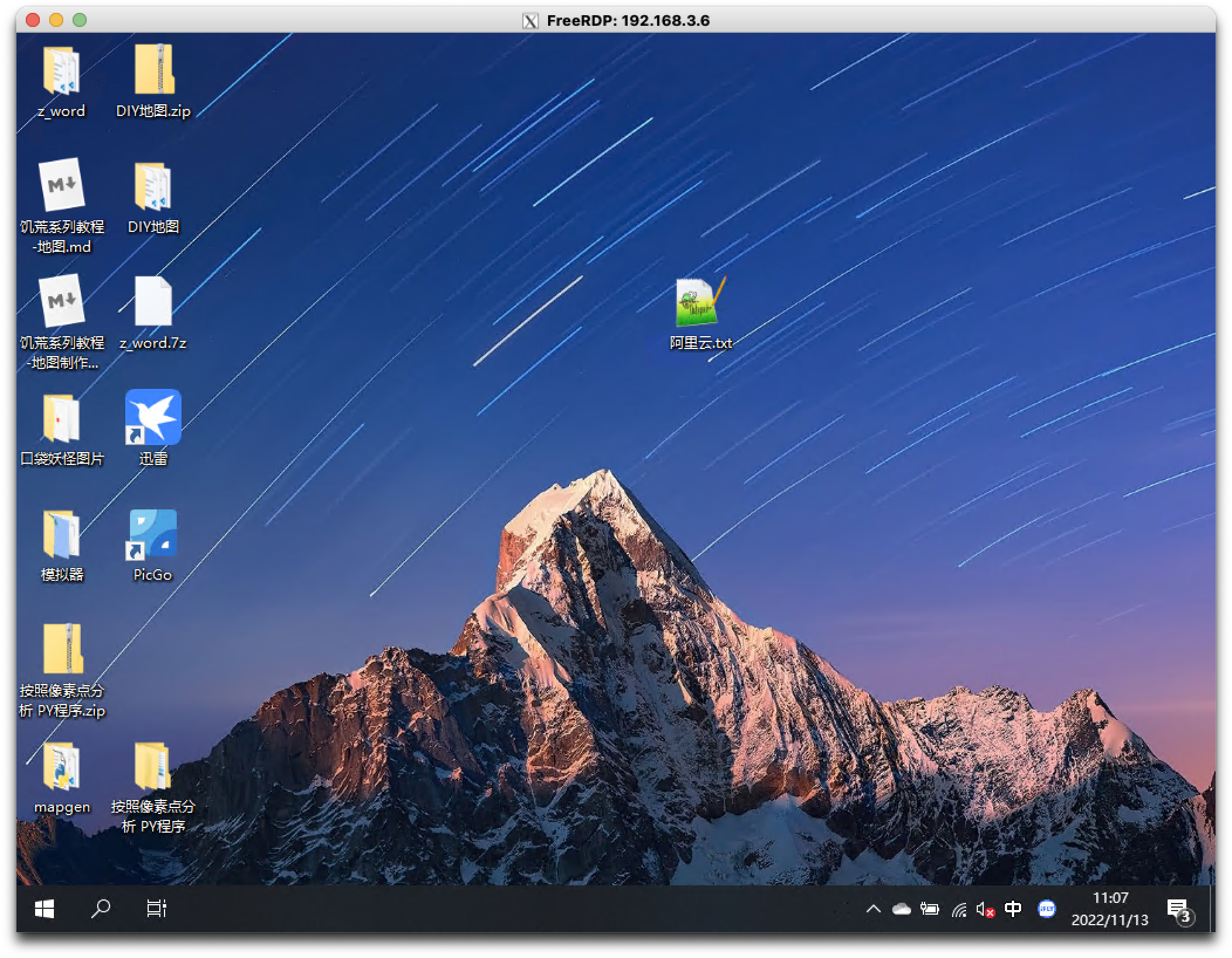Select the DIY地图 folder icon
1232x958 pixels.
(x=153, y=187)
